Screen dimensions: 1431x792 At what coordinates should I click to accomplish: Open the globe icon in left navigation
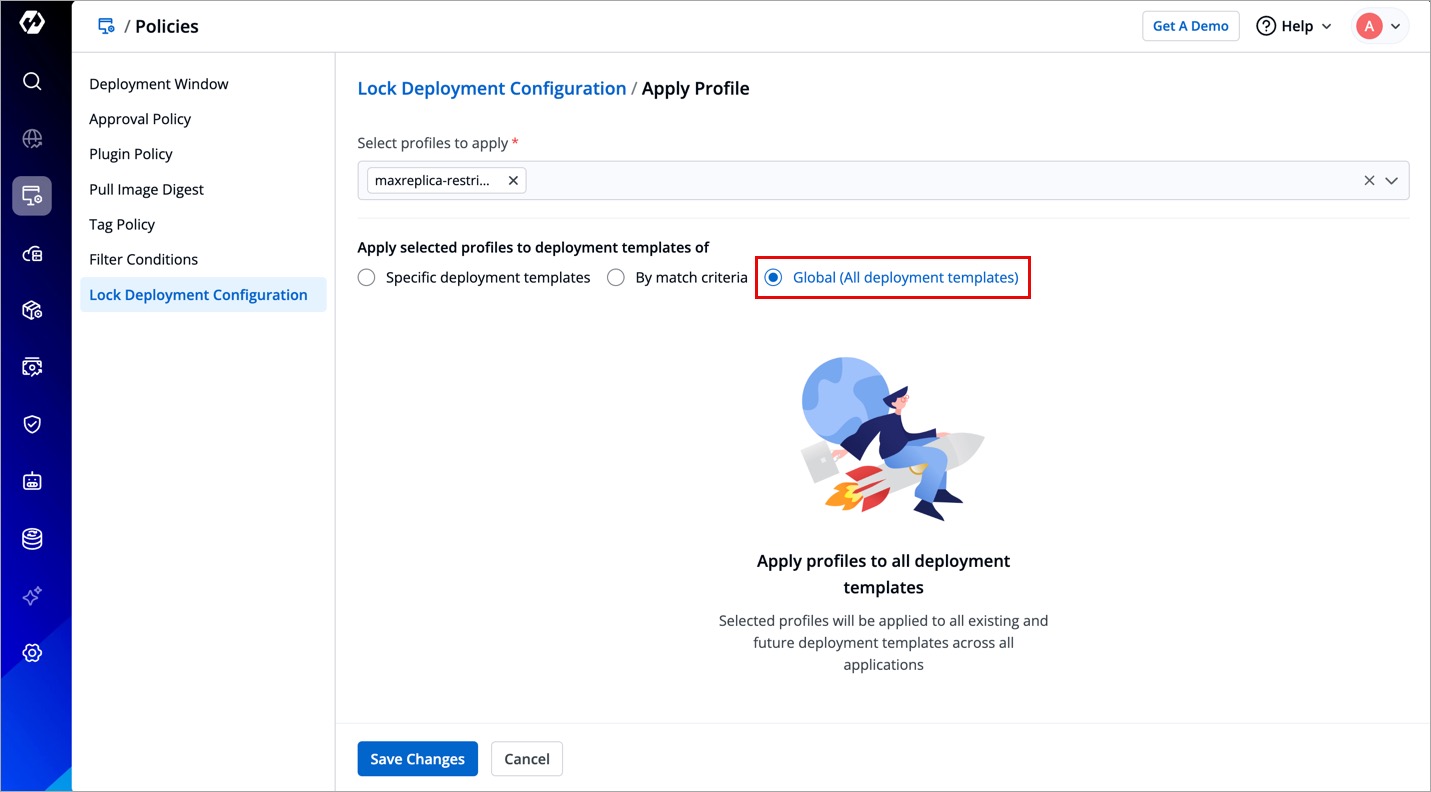click(32, 139)
